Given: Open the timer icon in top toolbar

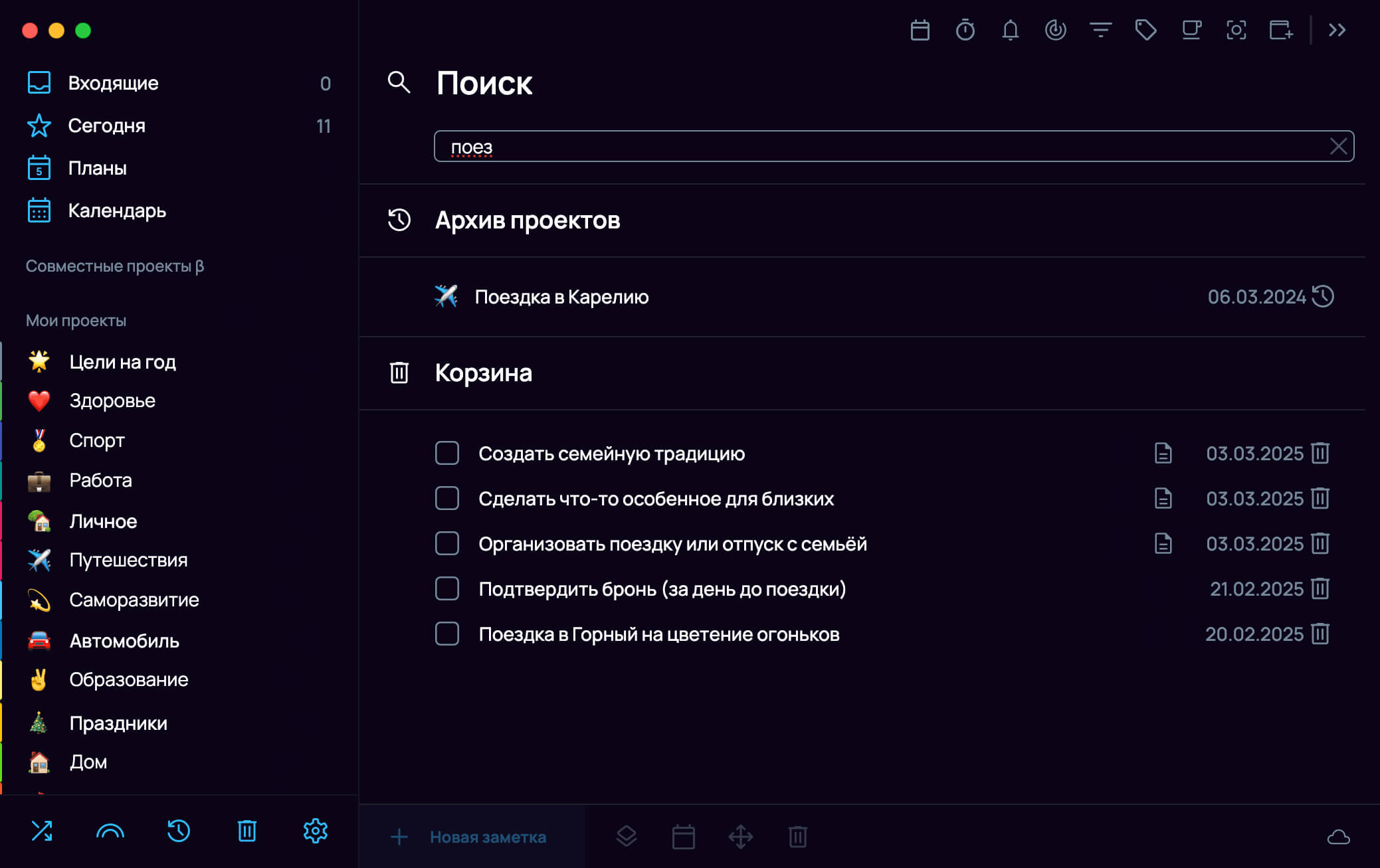Looking at the screenshot, I should click(x=965, y=30).
